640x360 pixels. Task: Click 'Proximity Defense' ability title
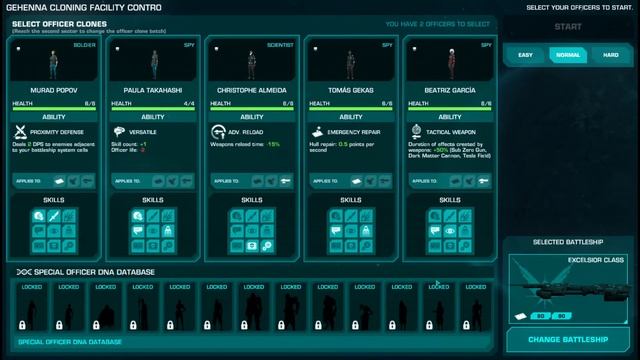click(x=57, y=132)
